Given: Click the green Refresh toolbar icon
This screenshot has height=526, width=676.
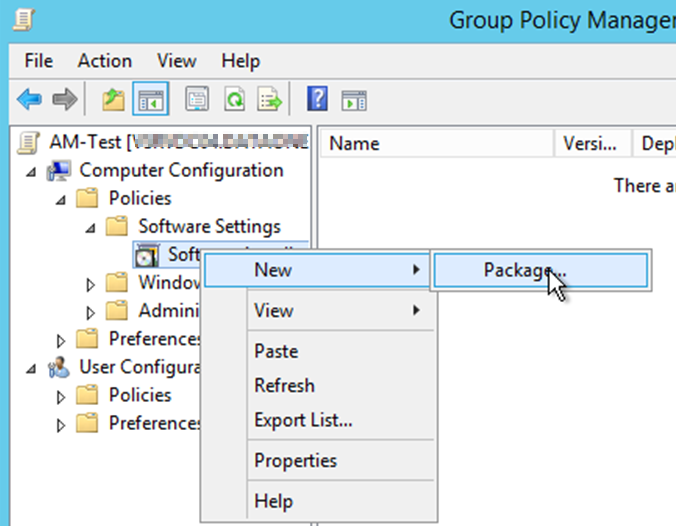Looking at the screenshot, I should (x=234, y=99).
